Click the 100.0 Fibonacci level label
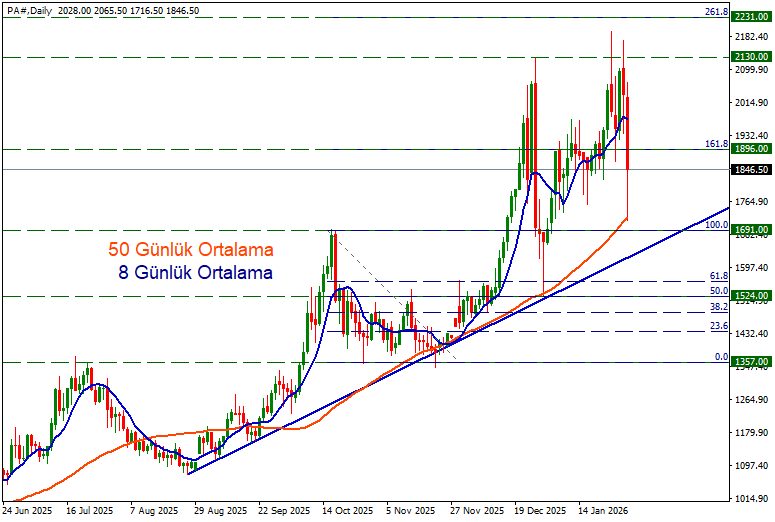 pyautogui.click(x=715, y=225)
